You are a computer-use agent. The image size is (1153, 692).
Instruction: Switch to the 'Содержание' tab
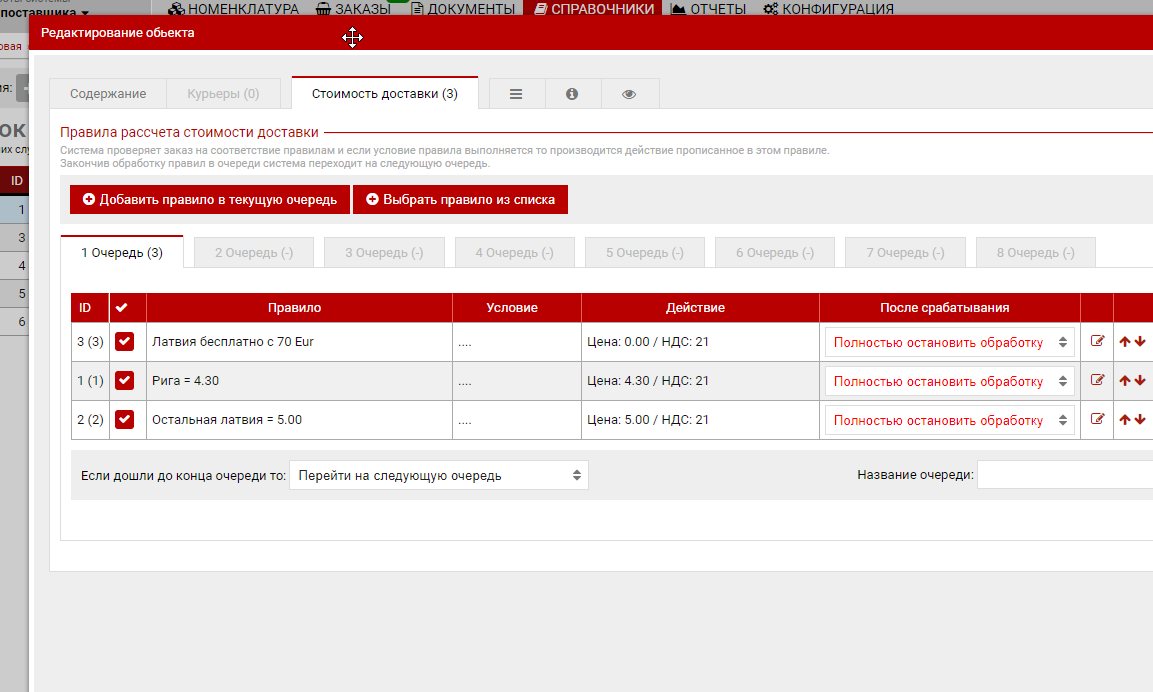[x=108, y=94]
